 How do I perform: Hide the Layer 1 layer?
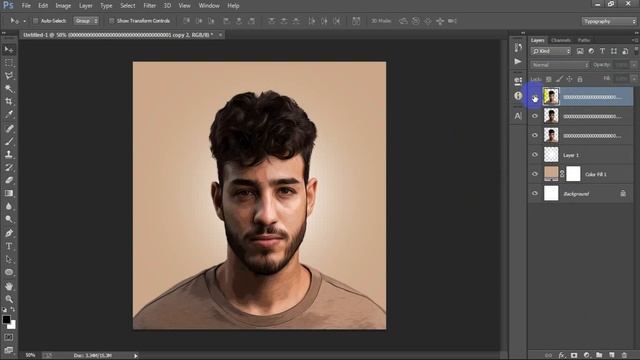coord(535,155)
